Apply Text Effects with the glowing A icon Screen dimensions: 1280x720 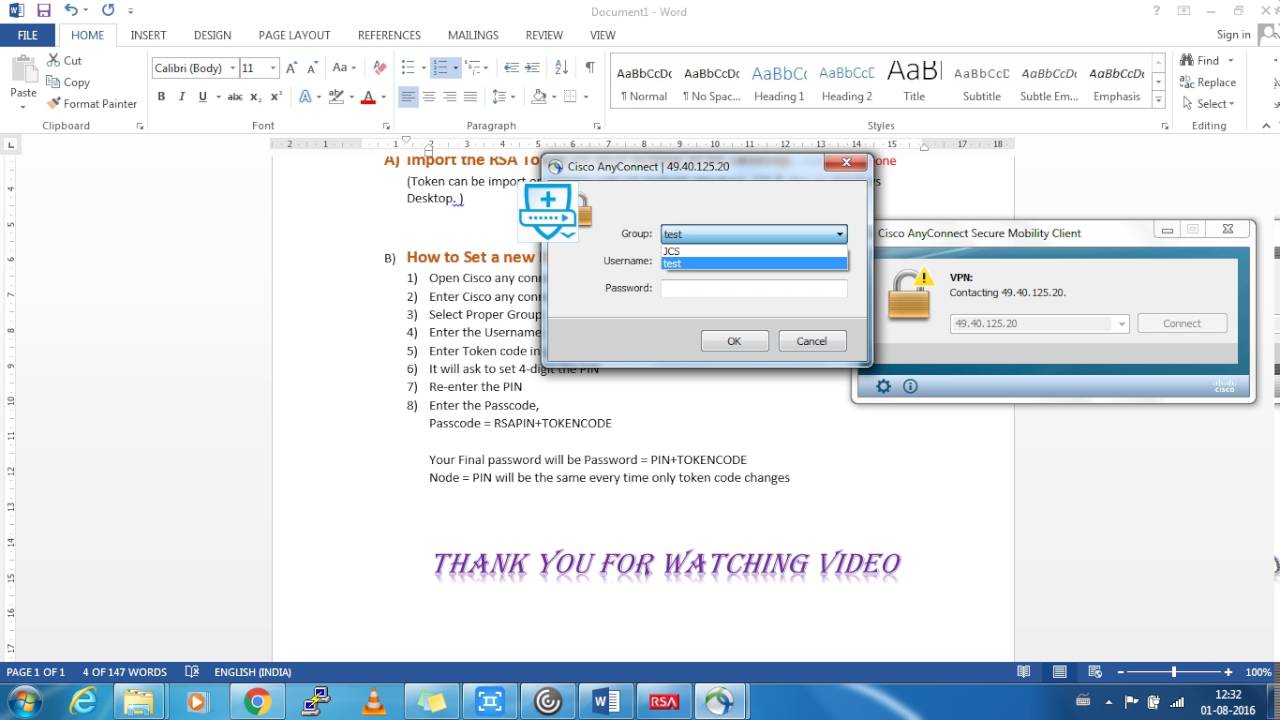point(306,97)
